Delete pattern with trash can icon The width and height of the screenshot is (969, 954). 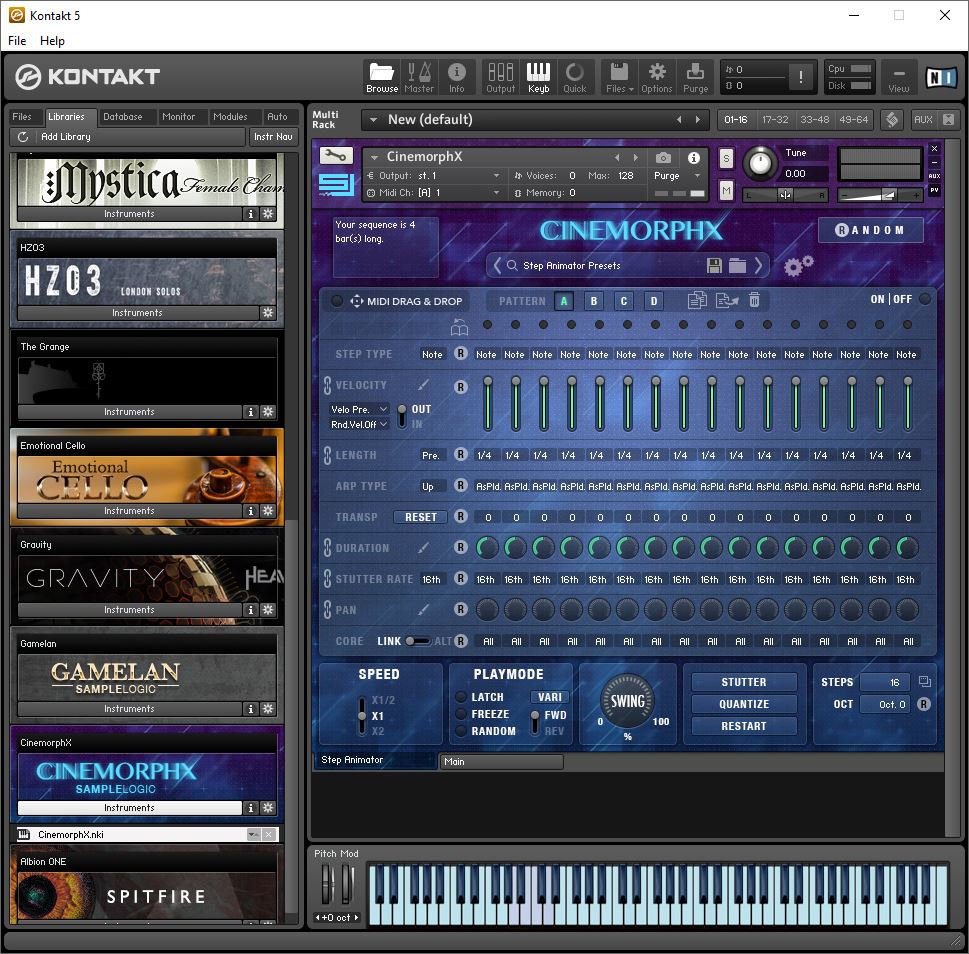(x=754, y=300)
